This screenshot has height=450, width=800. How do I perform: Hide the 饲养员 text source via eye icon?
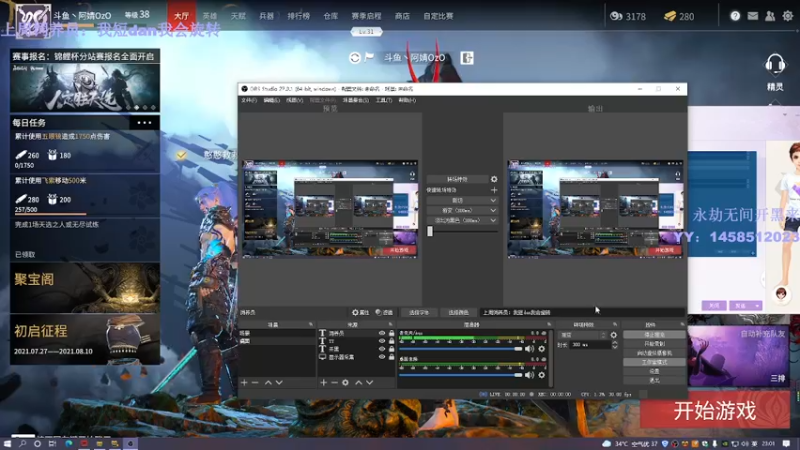point(382,333)
